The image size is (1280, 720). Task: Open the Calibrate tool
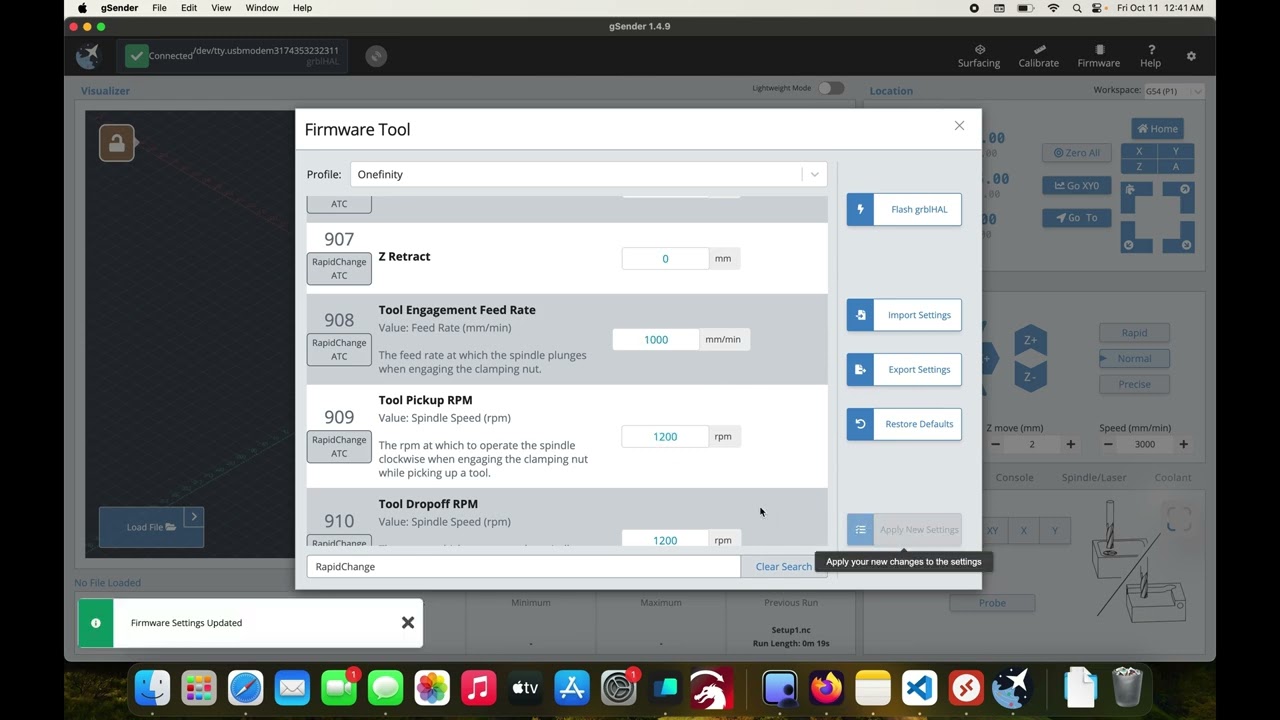pyautogui.click(x=1038, y=56)
